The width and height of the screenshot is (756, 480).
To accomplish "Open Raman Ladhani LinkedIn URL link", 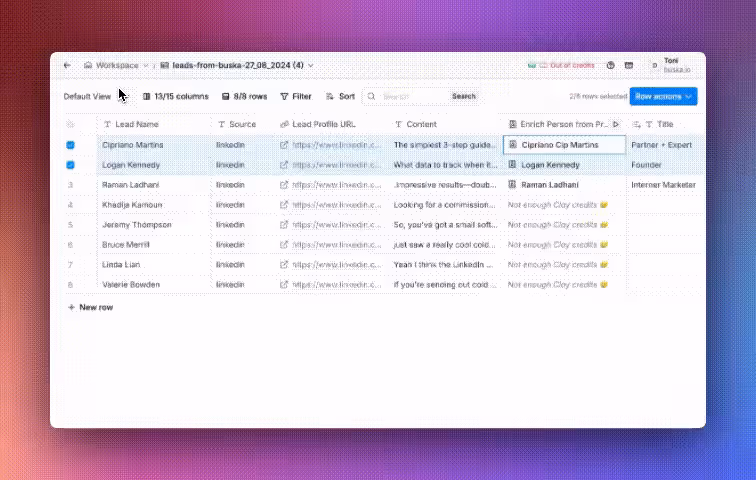I will tap(337, 185).
